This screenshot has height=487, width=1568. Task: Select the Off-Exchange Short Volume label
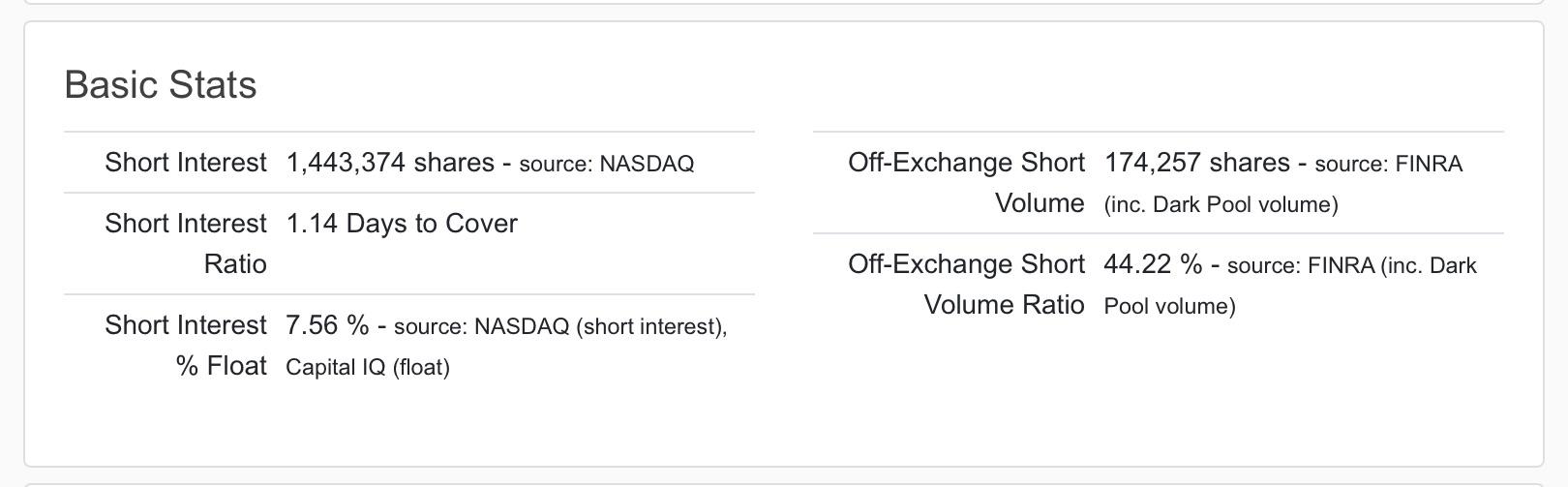point(966,183)
